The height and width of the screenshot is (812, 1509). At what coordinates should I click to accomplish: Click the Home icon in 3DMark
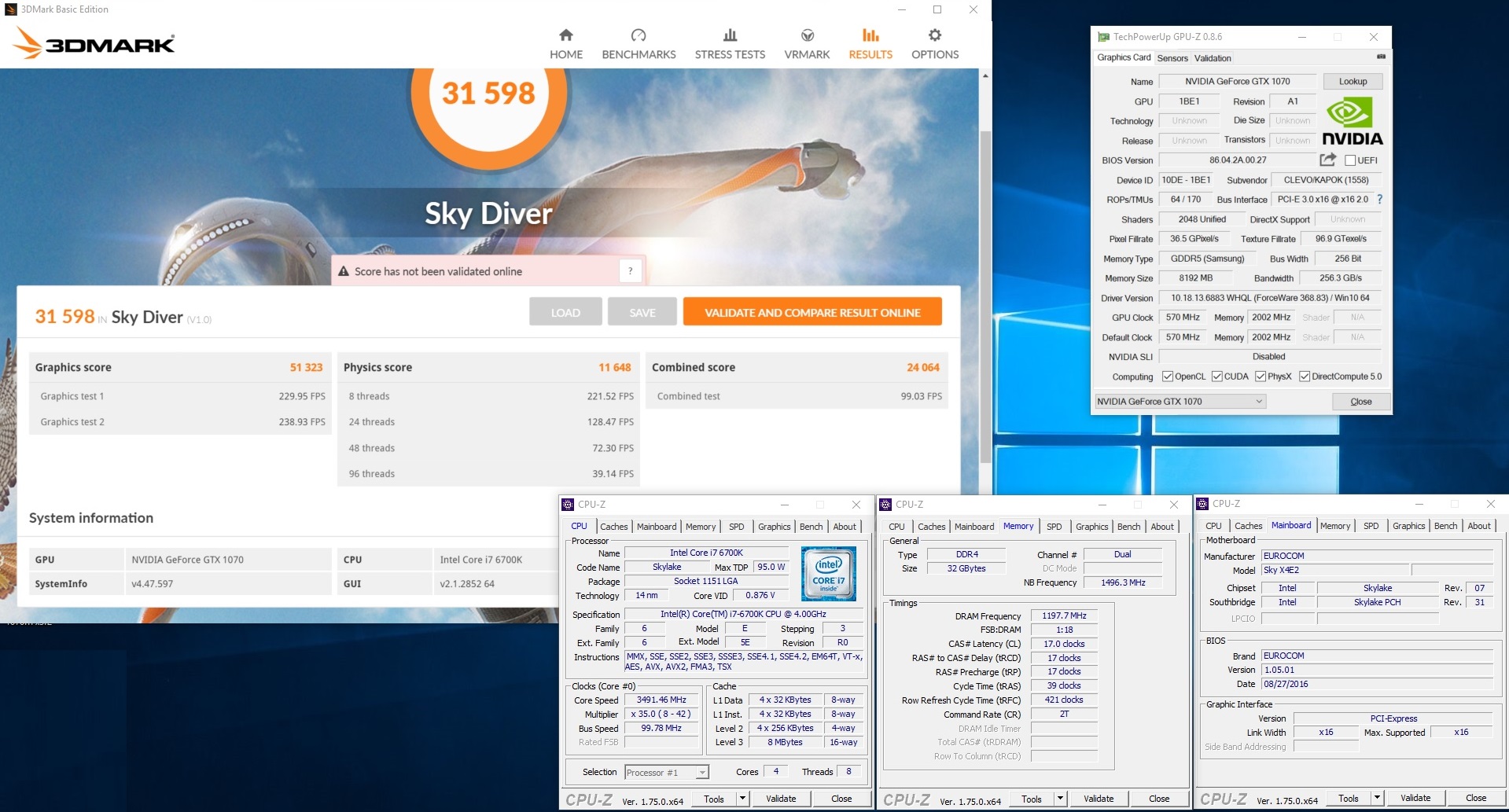click(x=565, y=35)
